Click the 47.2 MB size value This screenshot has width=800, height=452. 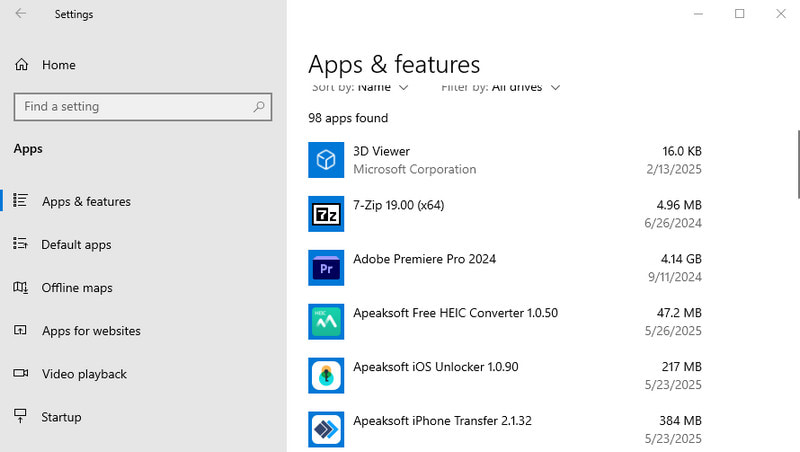tap(679, 313)
